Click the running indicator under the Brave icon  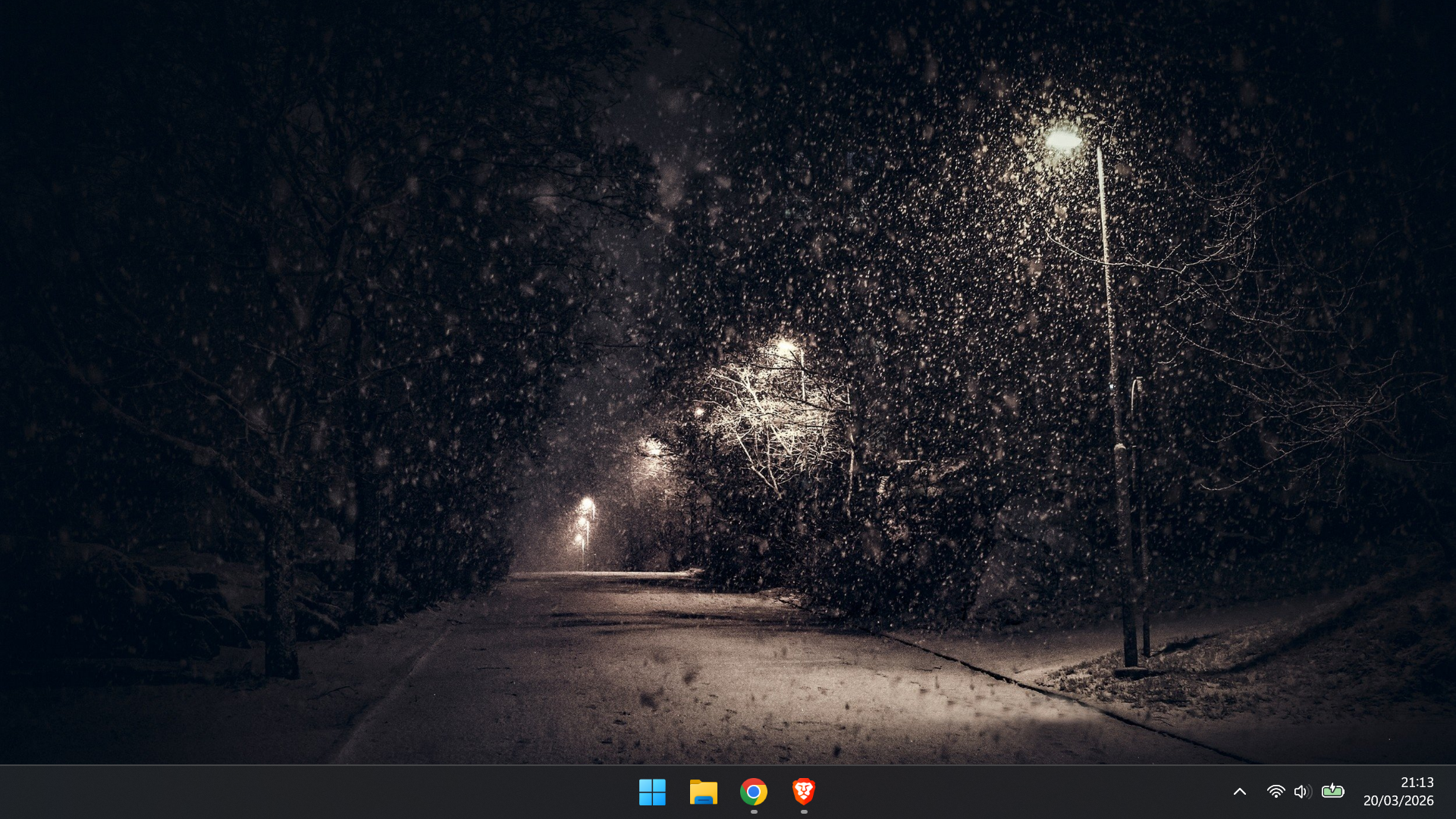[x=804, y=811]
